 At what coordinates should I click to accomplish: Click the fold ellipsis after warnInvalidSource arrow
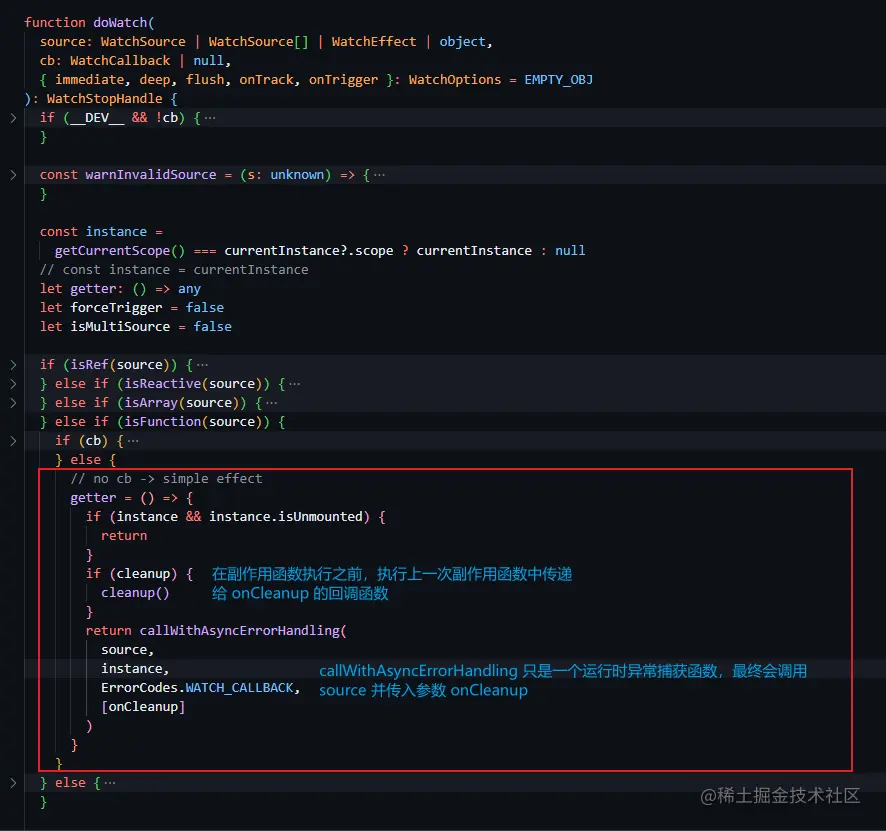[x=379, y=175]
